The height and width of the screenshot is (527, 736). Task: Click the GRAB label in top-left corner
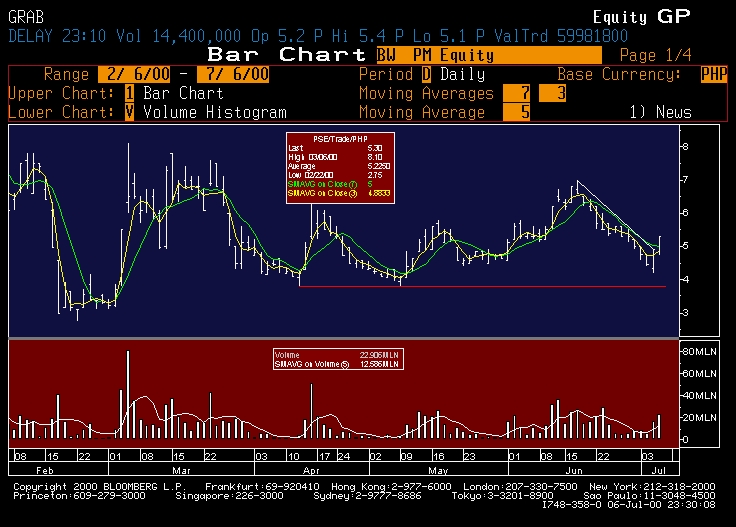25,16
